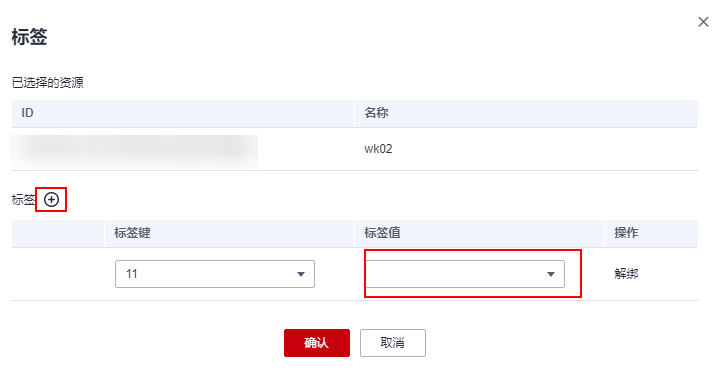Close the 标签 dialog with the X
This screenshot has height=373, width=718.
point(703,22)
